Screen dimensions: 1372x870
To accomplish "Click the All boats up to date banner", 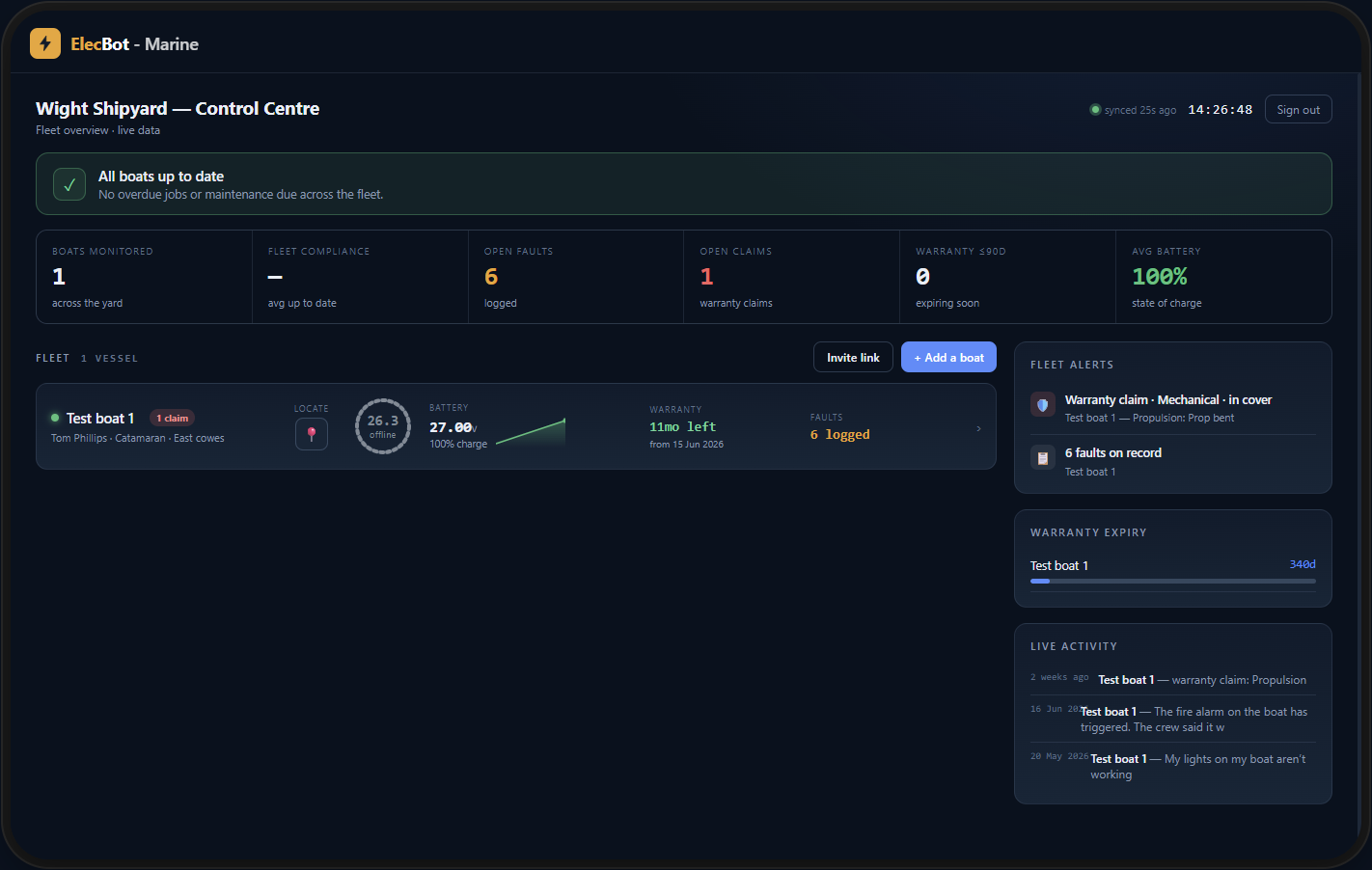I will tap(684, 183).
